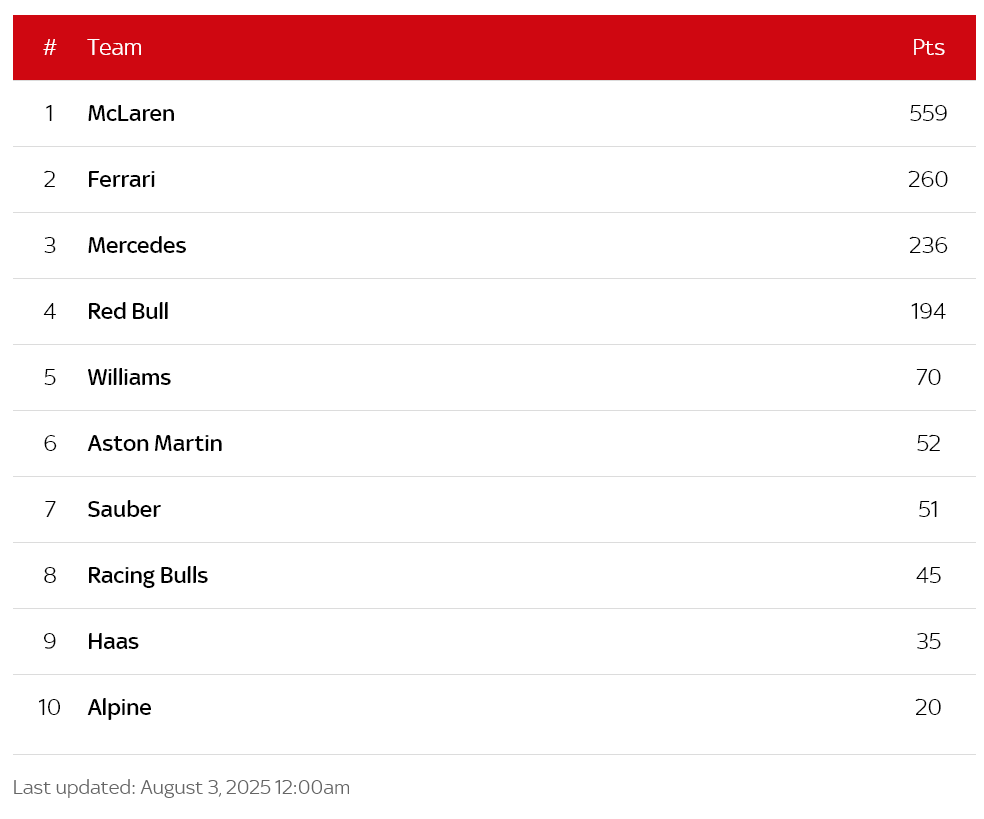Click the Sauber team name

pyautogui.click(x=124, y=510)
